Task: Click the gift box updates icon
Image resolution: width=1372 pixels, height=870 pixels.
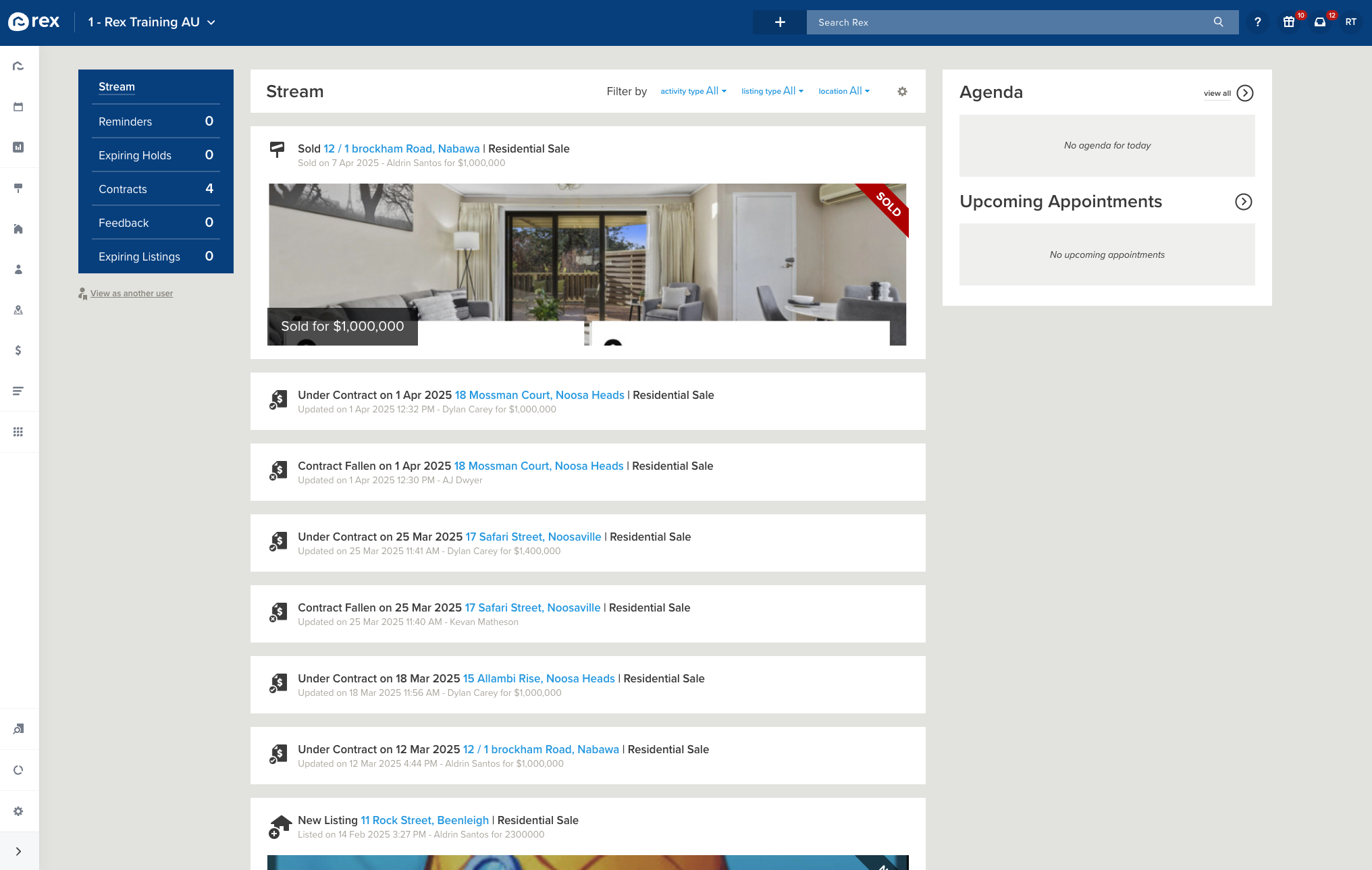Action: pyautogui.click(x=1288, y=22)
